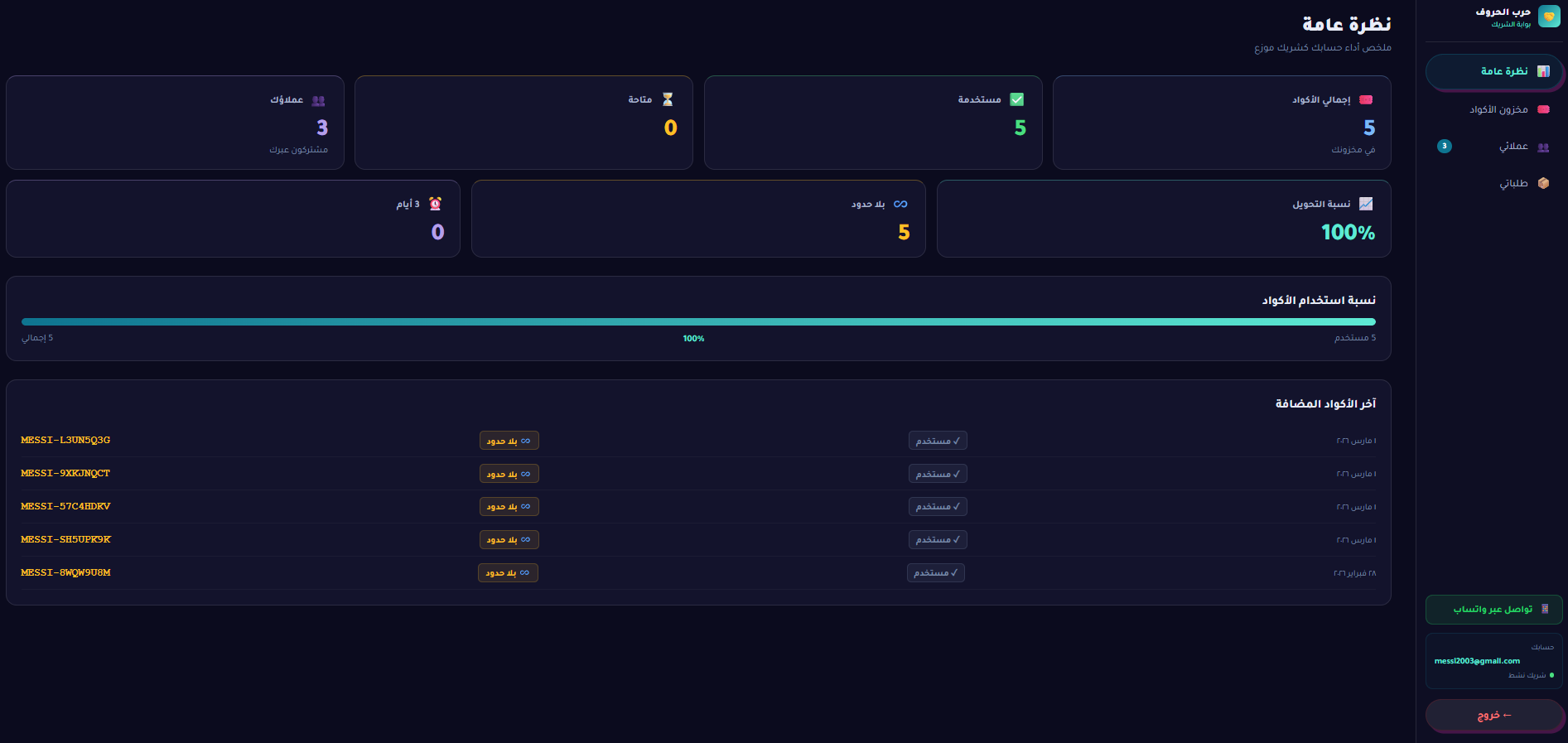Click the red ticket icon on إجمالي الأكواد card
This screenshot has height=743, width=1568.
coord(1366,100)
